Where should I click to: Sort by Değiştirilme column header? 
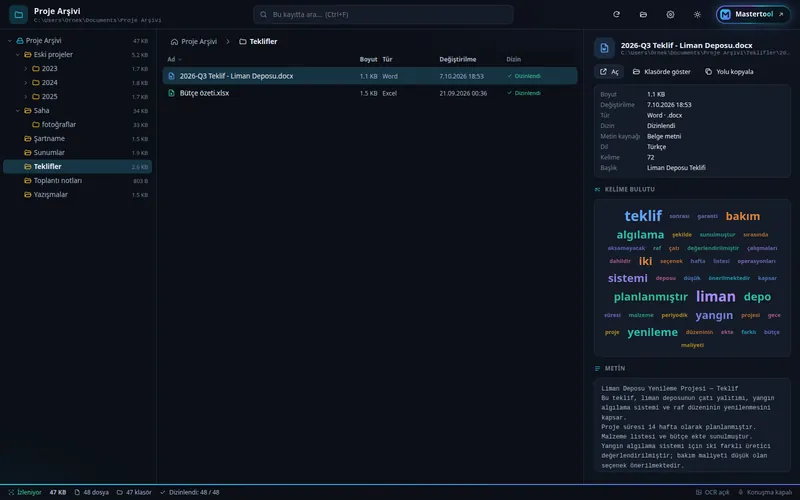coord(458,59)
